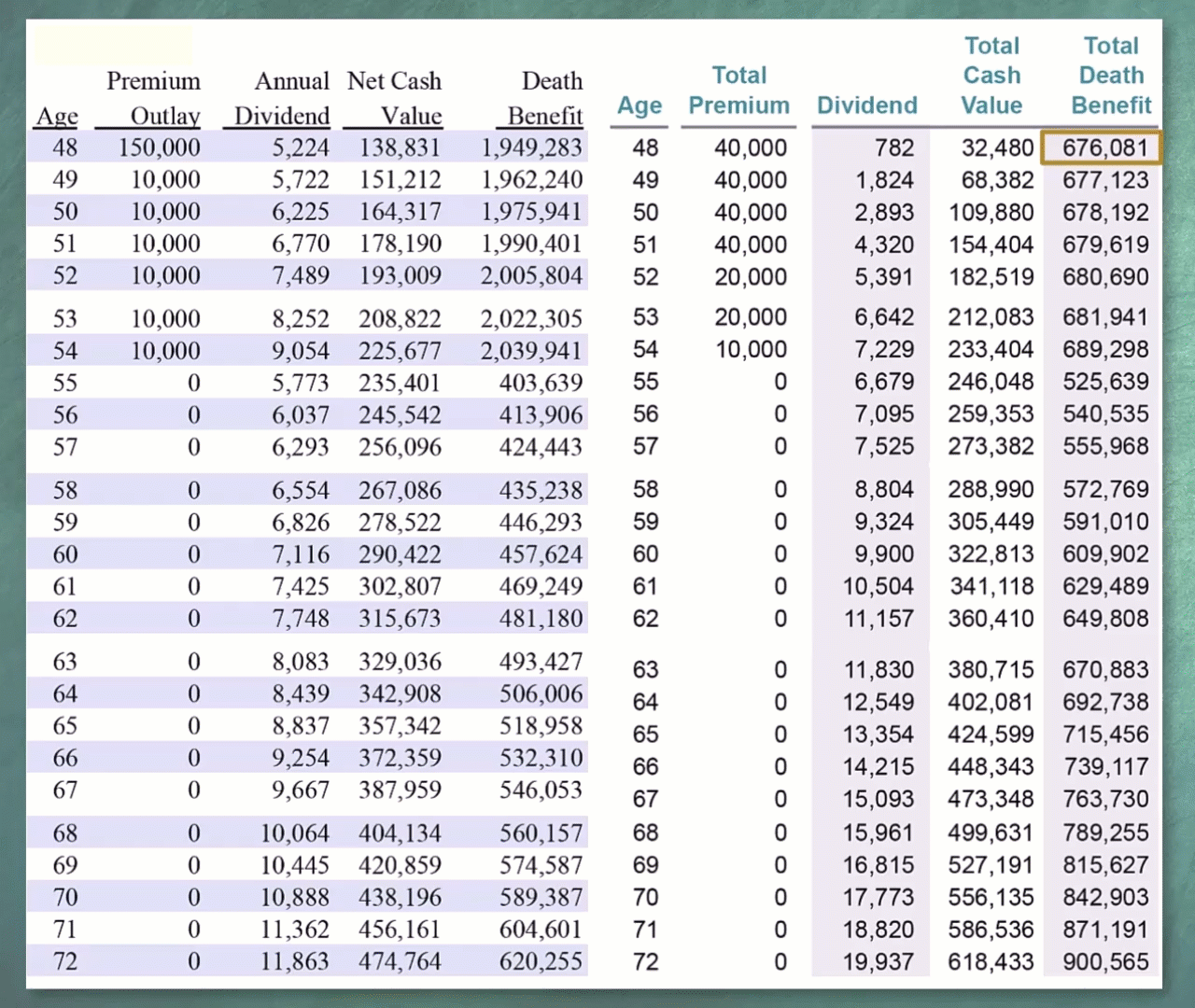
Task: Click Total Death Benefit 678,192
Action: (1105, 213)
